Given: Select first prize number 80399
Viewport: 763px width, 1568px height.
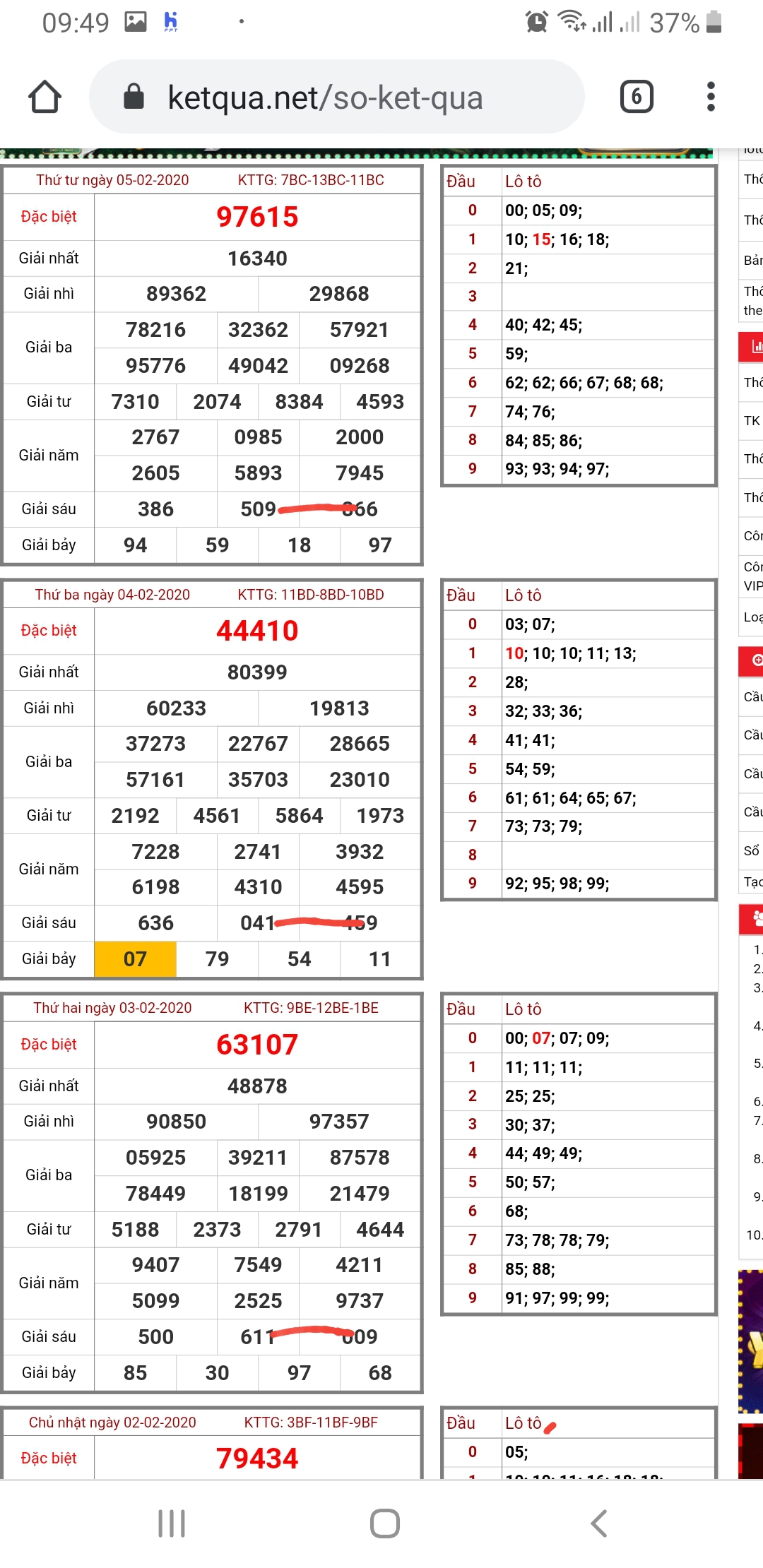Looking at the screenshot, I should pyautogui.click(x=257, y=672).
